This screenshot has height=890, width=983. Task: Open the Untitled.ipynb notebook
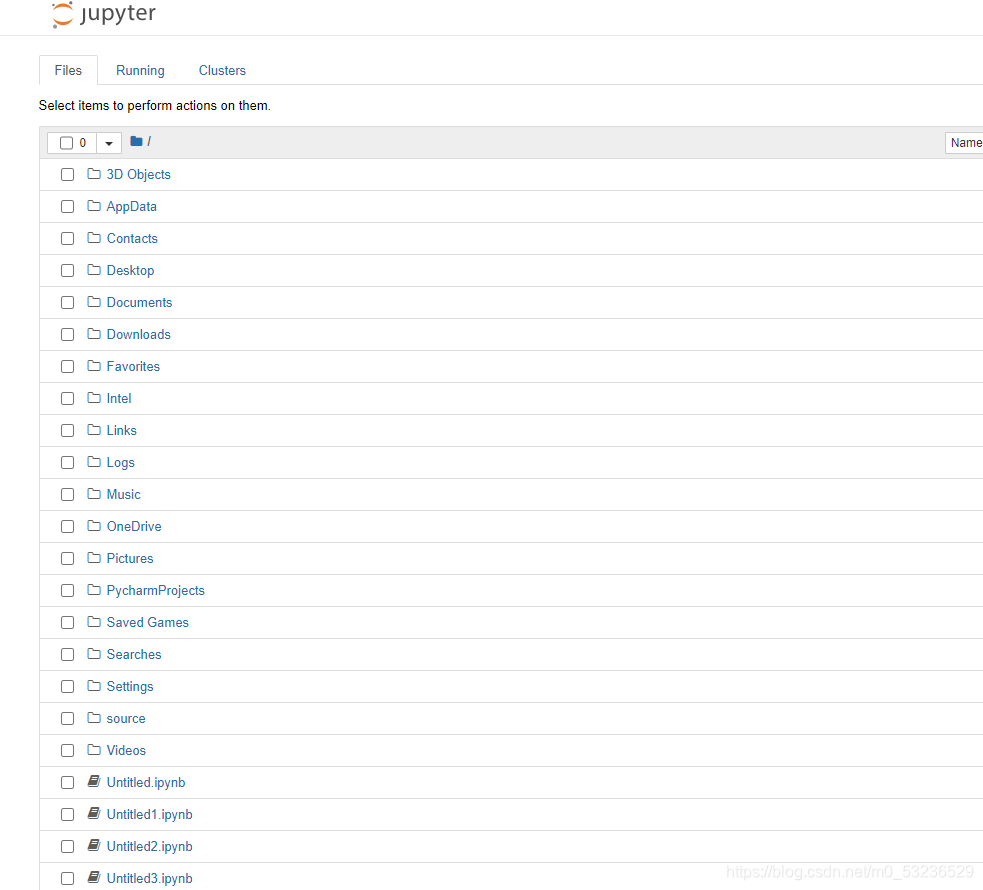[146, 782]
